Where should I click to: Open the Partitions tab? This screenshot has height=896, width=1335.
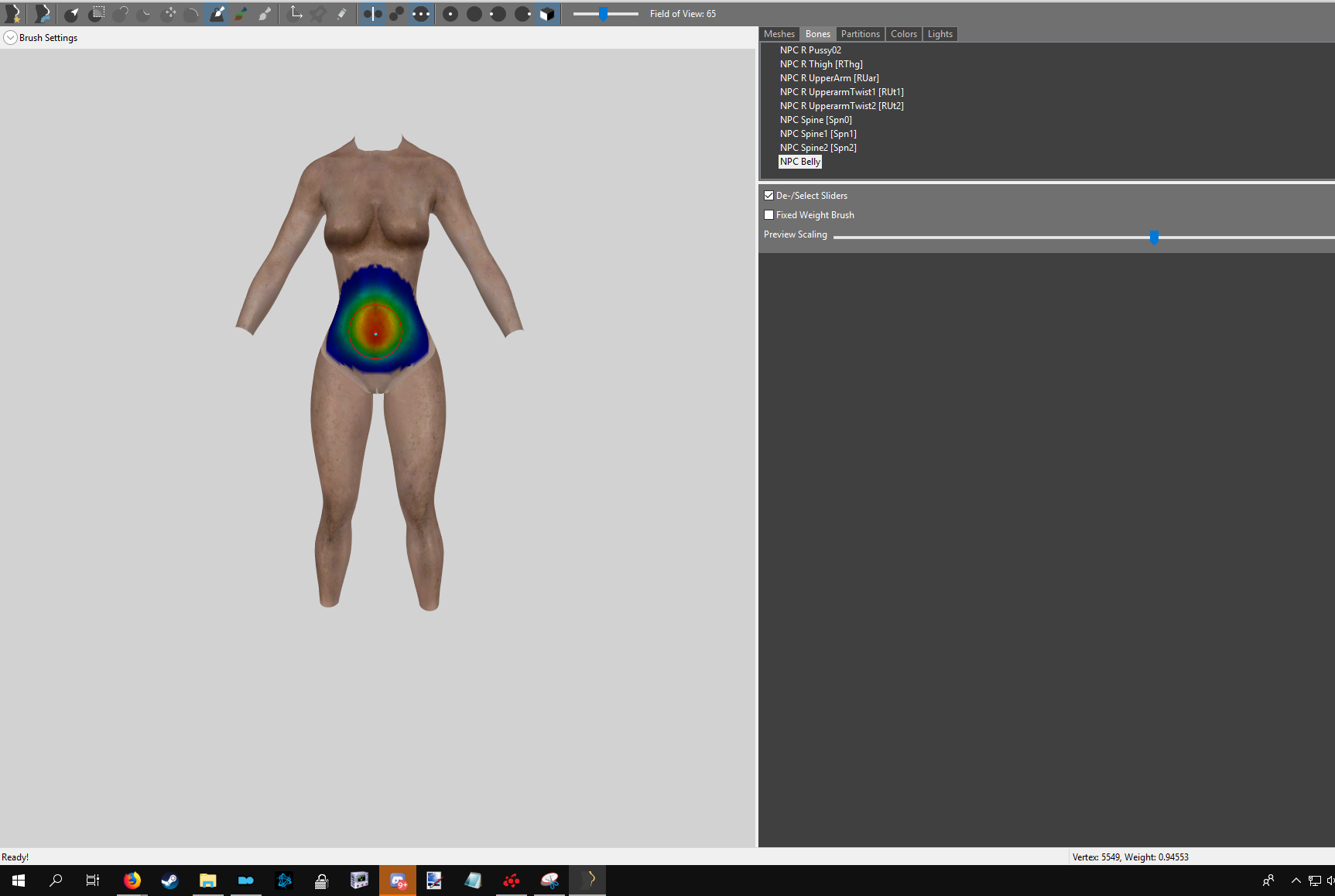tap(860, 34)
